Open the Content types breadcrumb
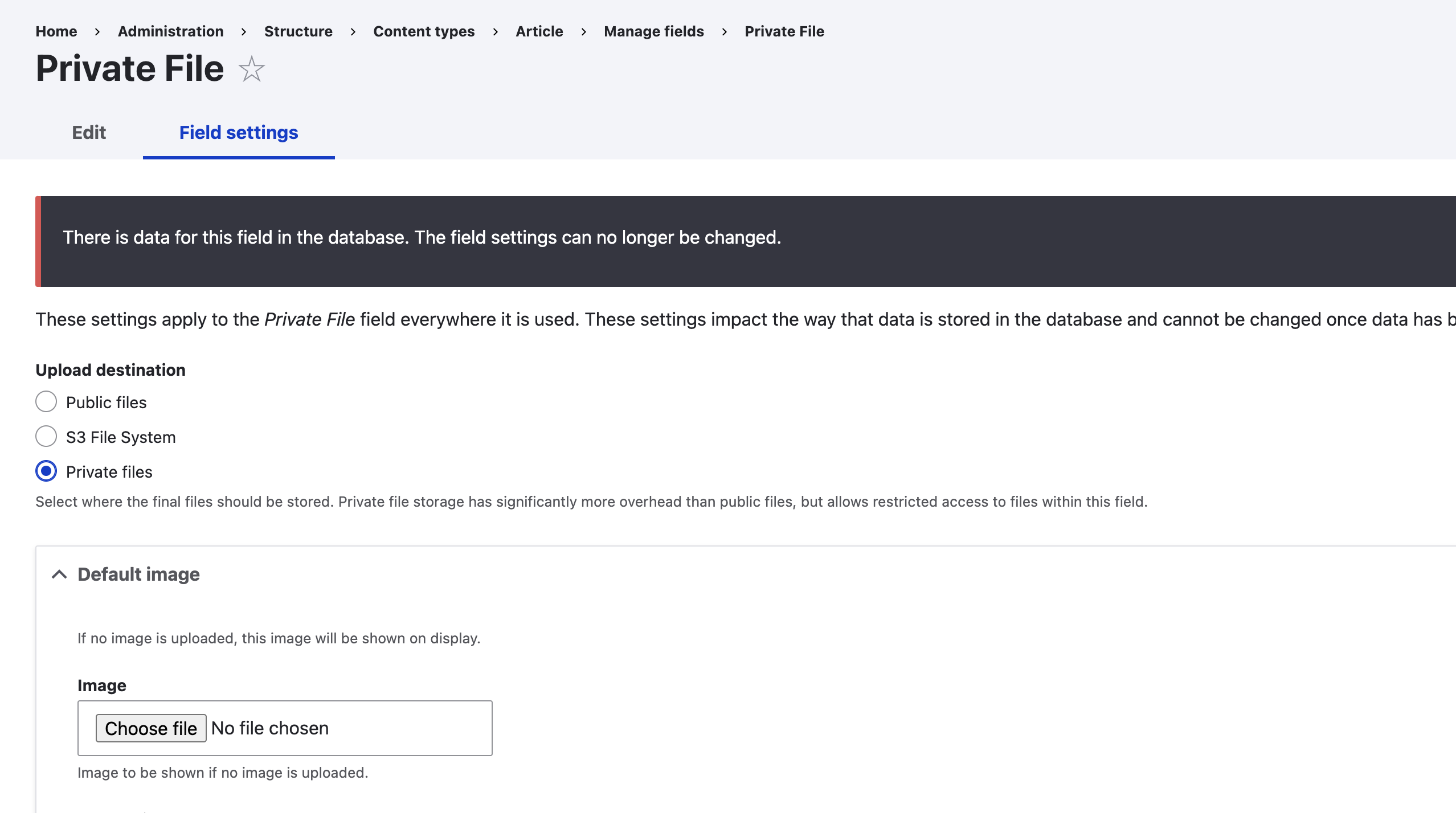Image resolution: width=1456 pixels, height=813 pixels. click(x=424, y=31)
